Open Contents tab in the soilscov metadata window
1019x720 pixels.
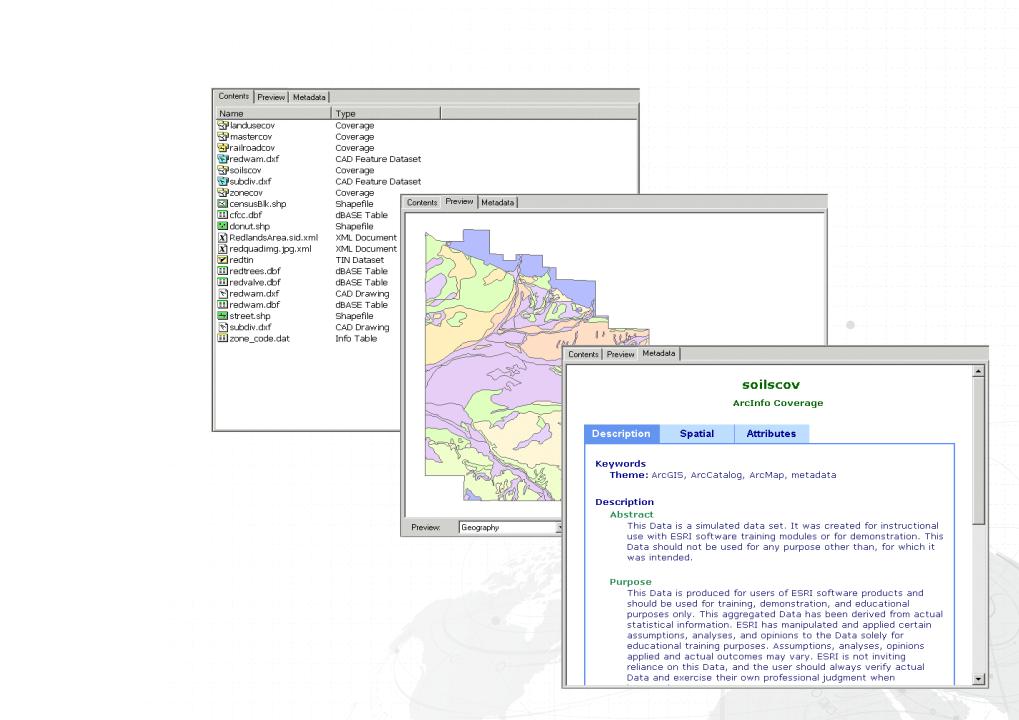[x=584, y=354]
